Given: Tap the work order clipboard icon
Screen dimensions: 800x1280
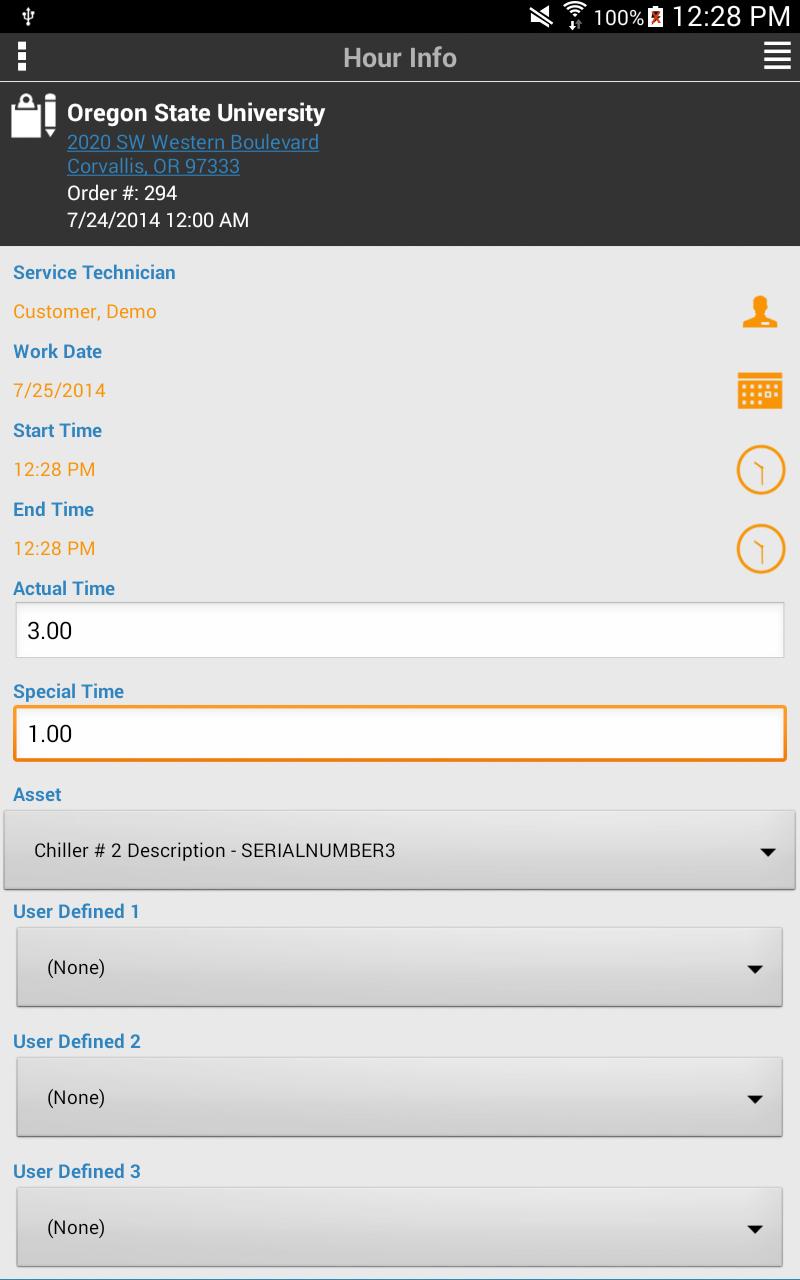Looking at the screenshot, I should tap(33, 115).
